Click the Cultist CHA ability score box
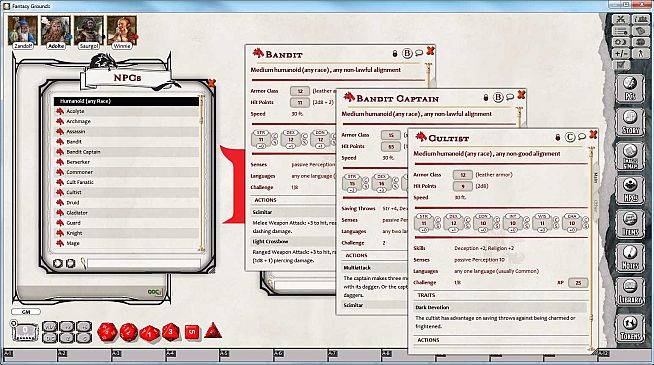This screenshot has height=365, width=654. click(x=572, y=223)
